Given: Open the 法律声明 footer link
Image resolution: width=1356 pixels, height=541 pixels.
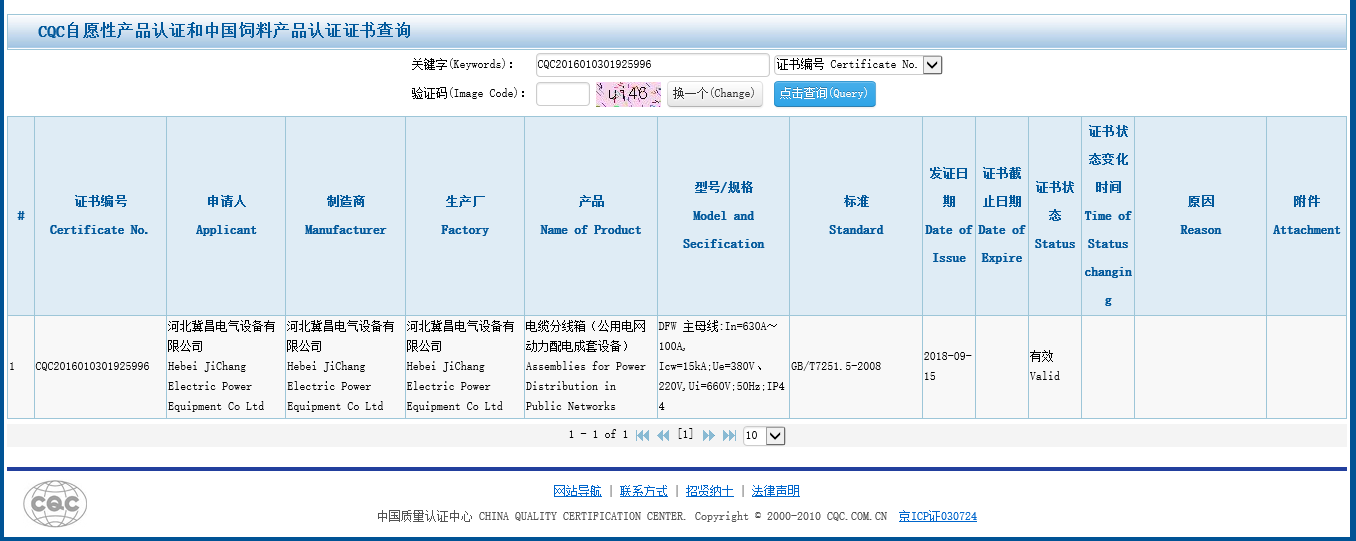Looking at the screenshot, I should coord(775,491).
